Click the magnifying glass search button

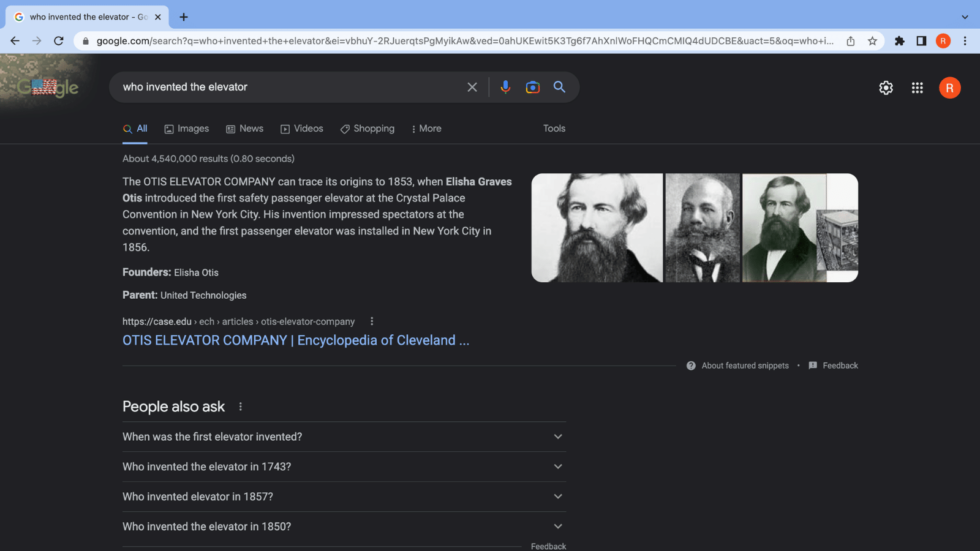560,87
